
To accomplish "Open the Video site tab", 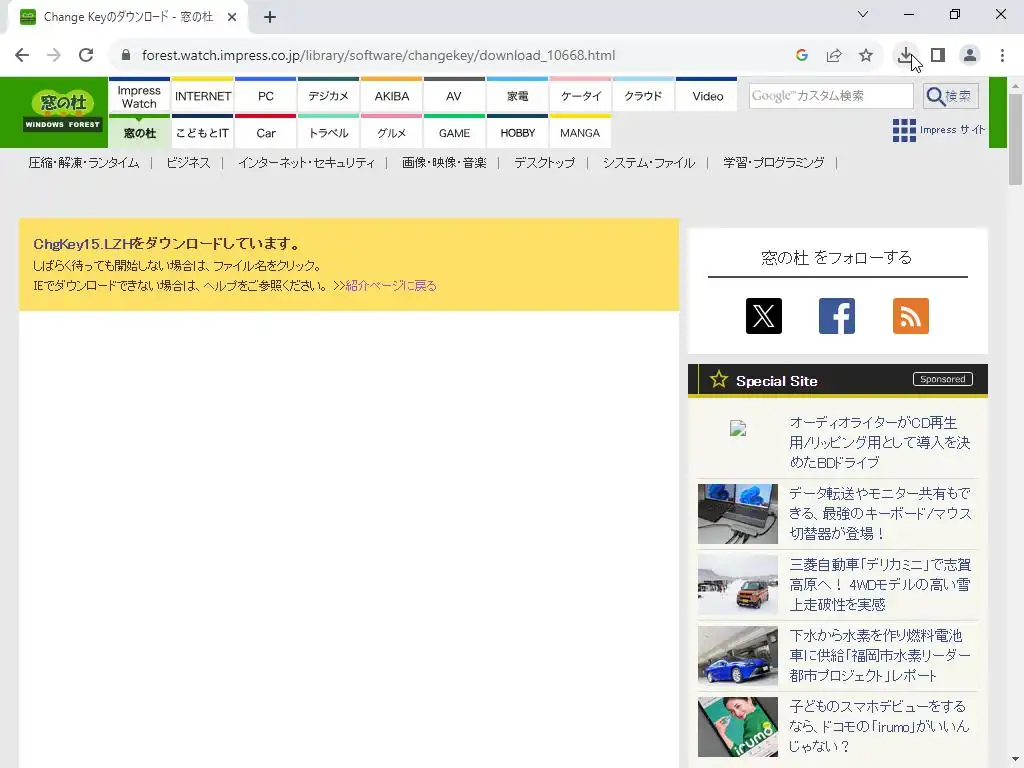I will click(707, 96).
